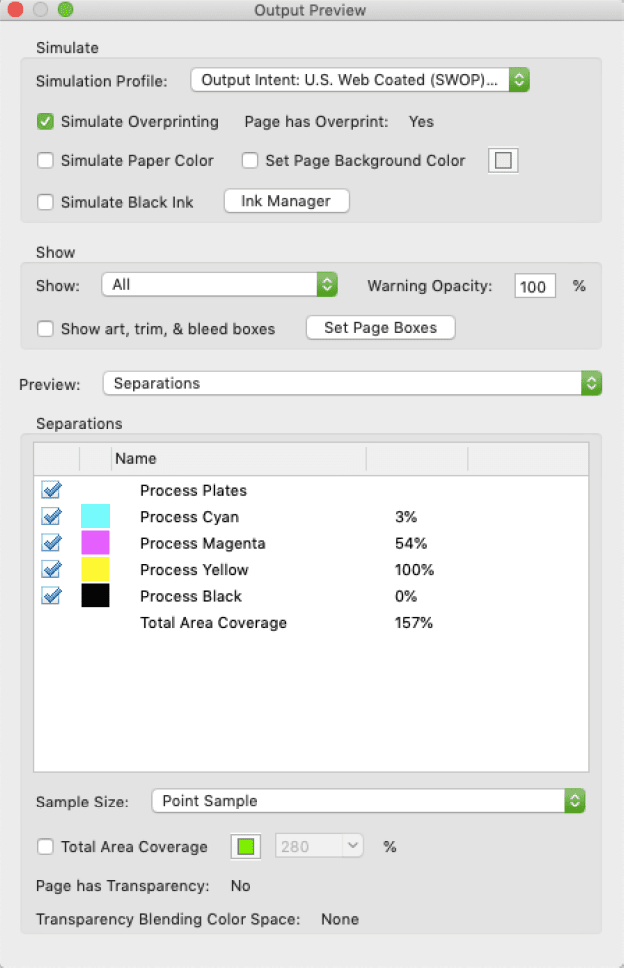Change Sample Size from Point Sample
Image resolution: width=625 pixels, height=972 pixels.
point(367,800)
